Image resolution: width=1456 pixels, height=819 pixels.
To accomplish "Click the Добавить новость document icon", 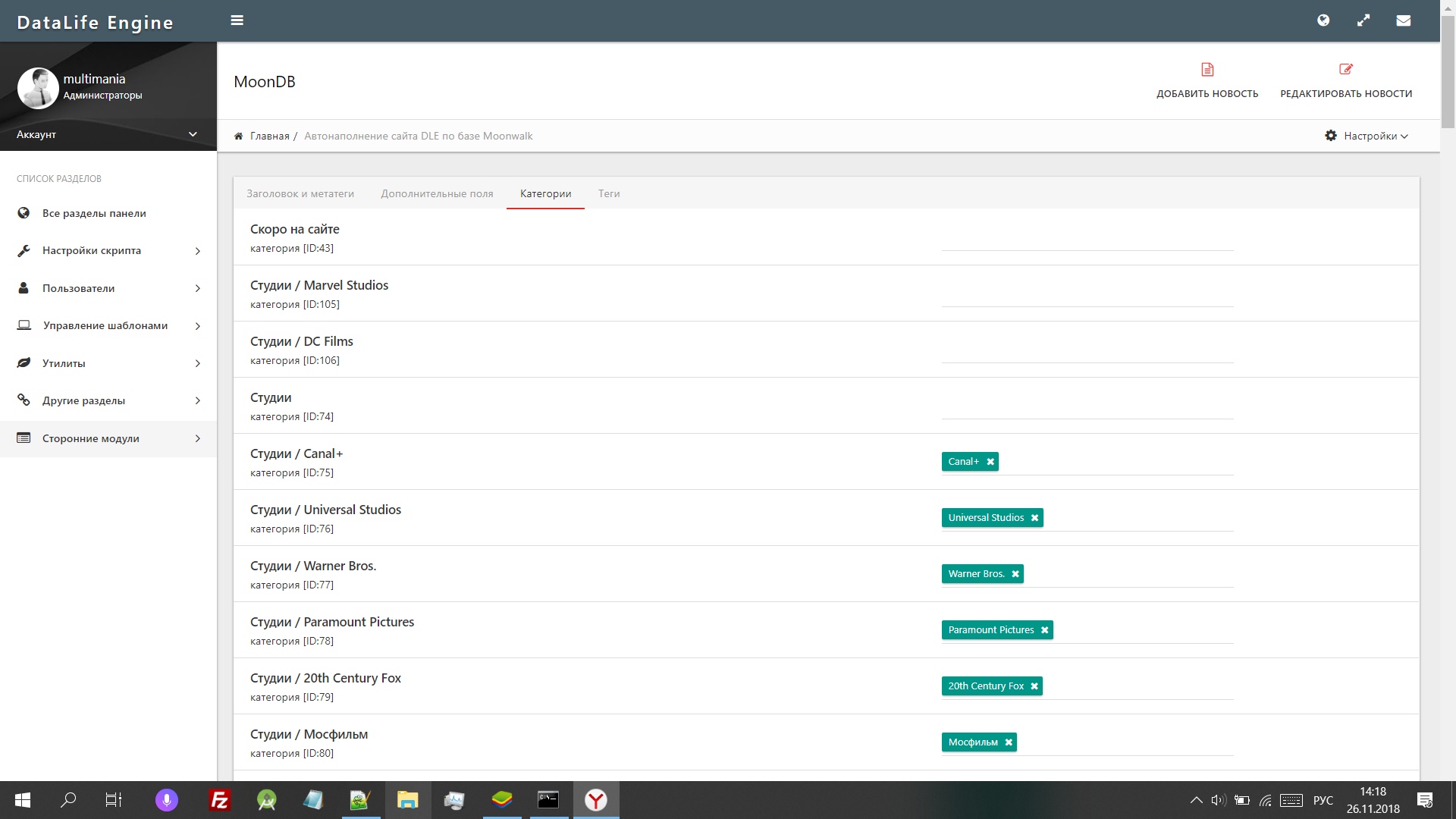I will click(1207, 70).
